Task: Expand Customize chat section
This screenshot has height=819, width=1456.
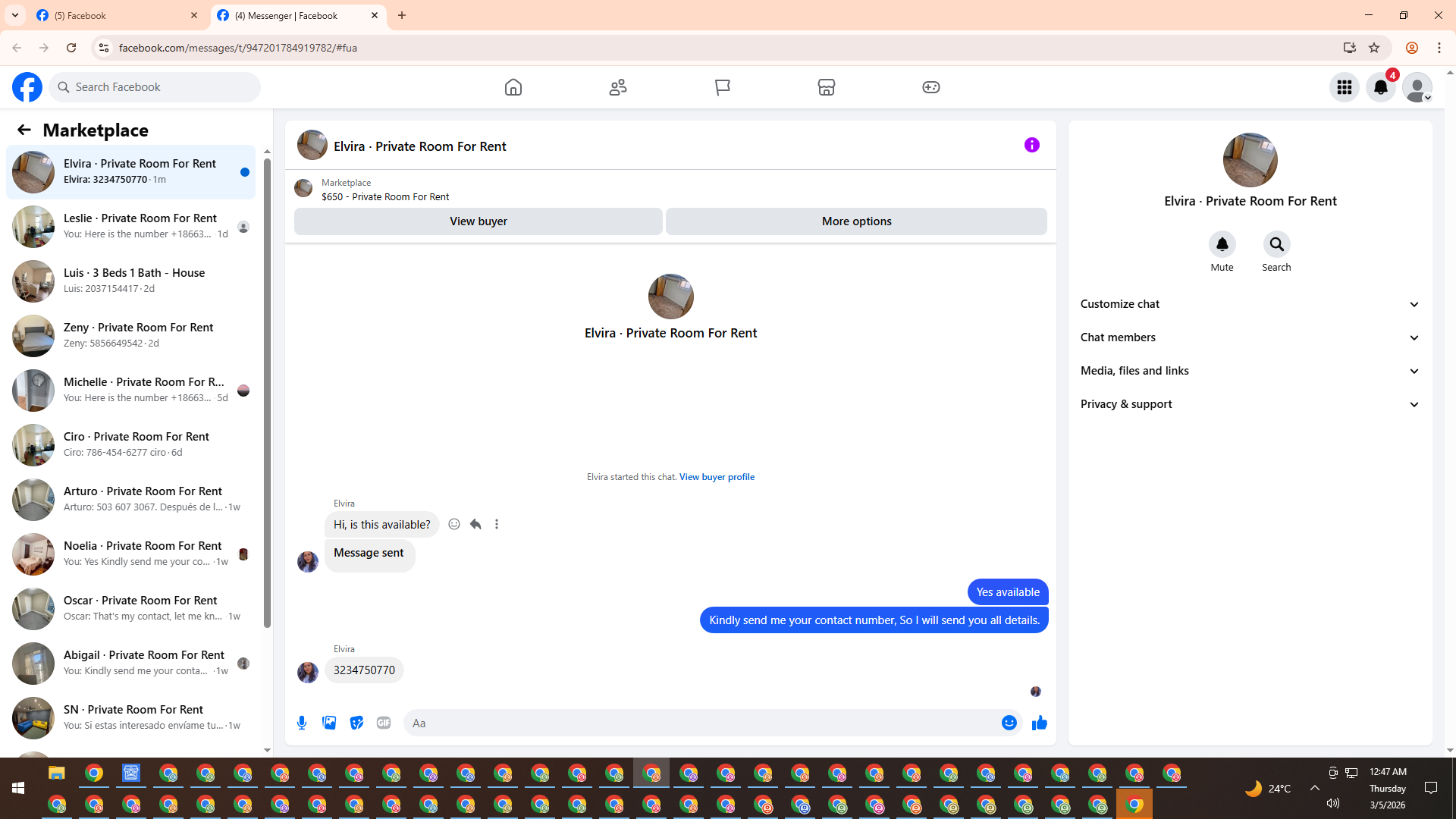Action: click(1250, 304)
